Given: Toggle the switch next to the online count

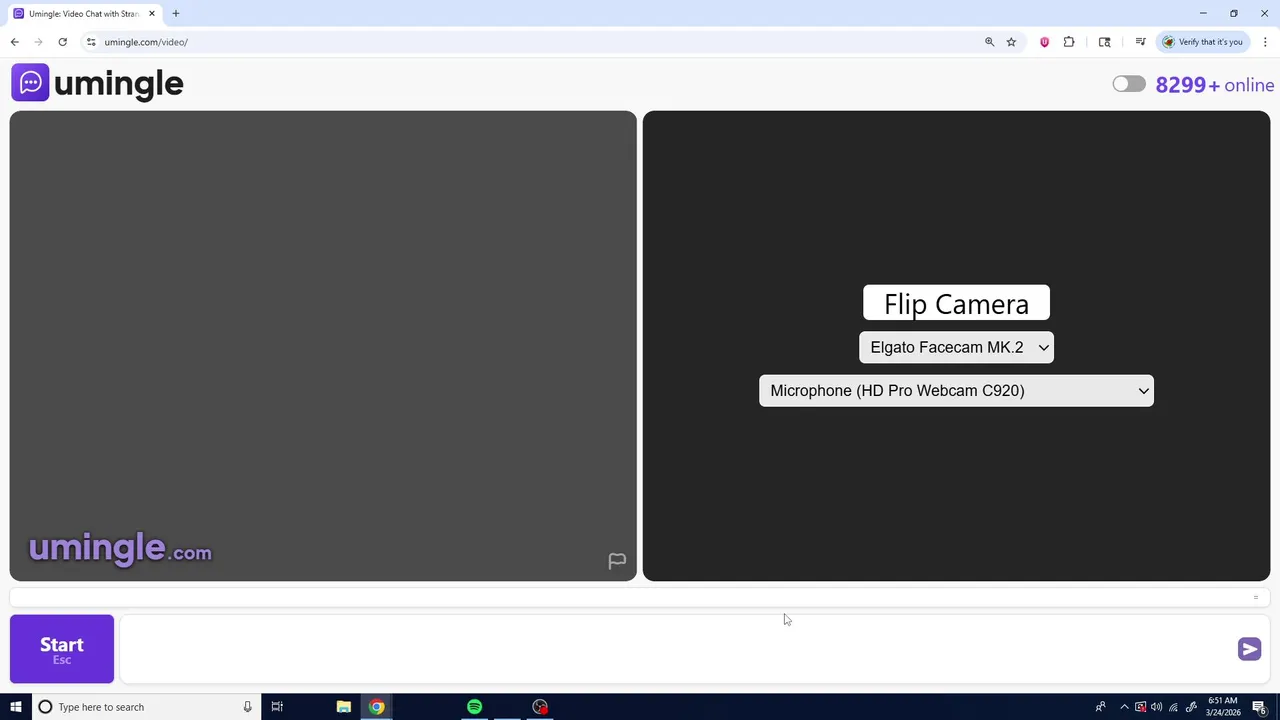Looking at the screenshot, I should (1129, 85).
